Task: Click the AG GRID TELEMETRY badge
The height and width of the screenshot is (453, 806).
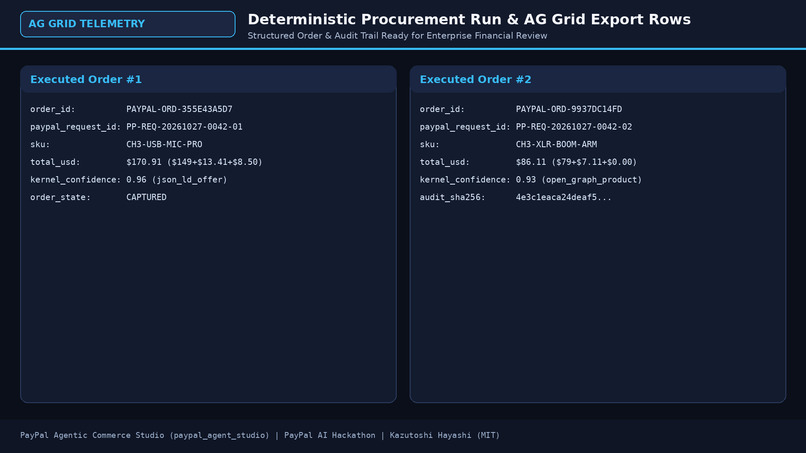Action: pos(127,24)
